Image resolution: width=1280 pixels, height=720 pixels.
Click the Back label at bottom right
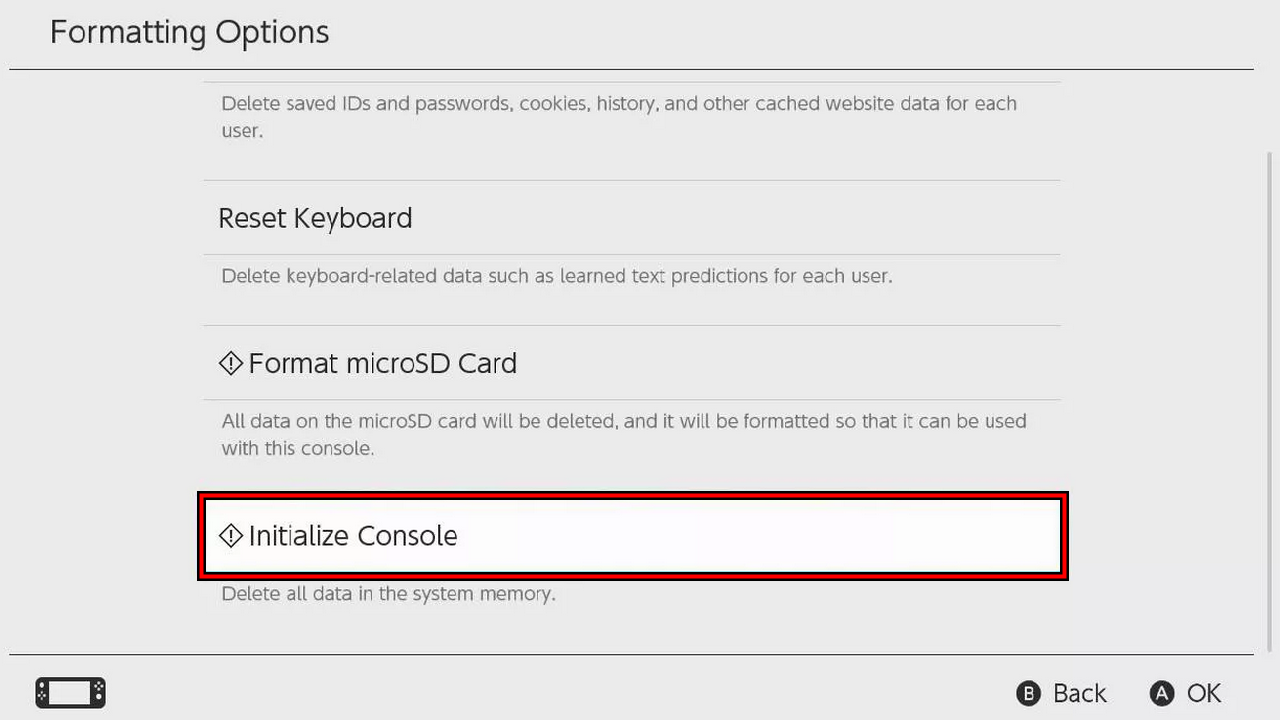[x=1078, y=693]
